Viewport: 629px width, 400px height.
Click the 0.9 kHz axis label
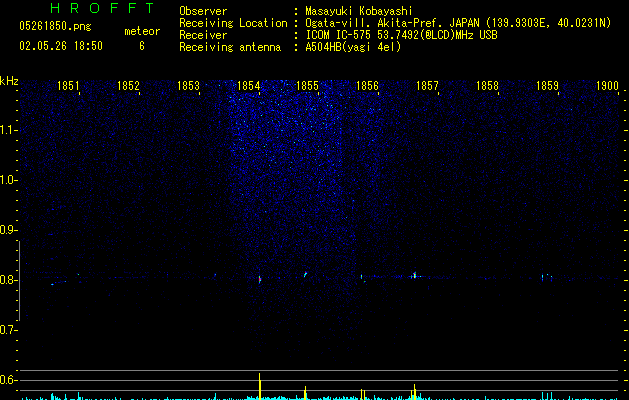click(8, 230)
